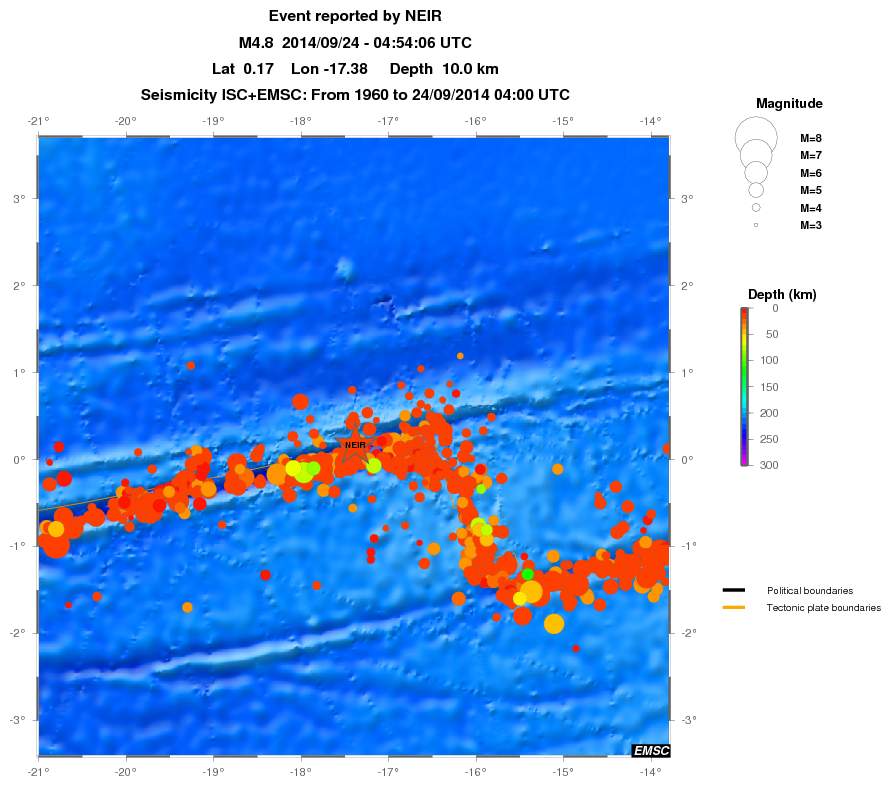891x786 pixels.
Task: Click the bottom axis '-19°' longitude label
Action: click(213, 772)
